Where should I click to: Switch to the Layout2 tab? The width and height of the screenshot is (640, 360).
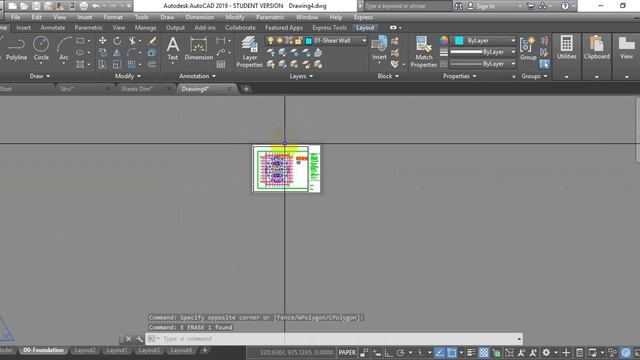tap(85, 350)
